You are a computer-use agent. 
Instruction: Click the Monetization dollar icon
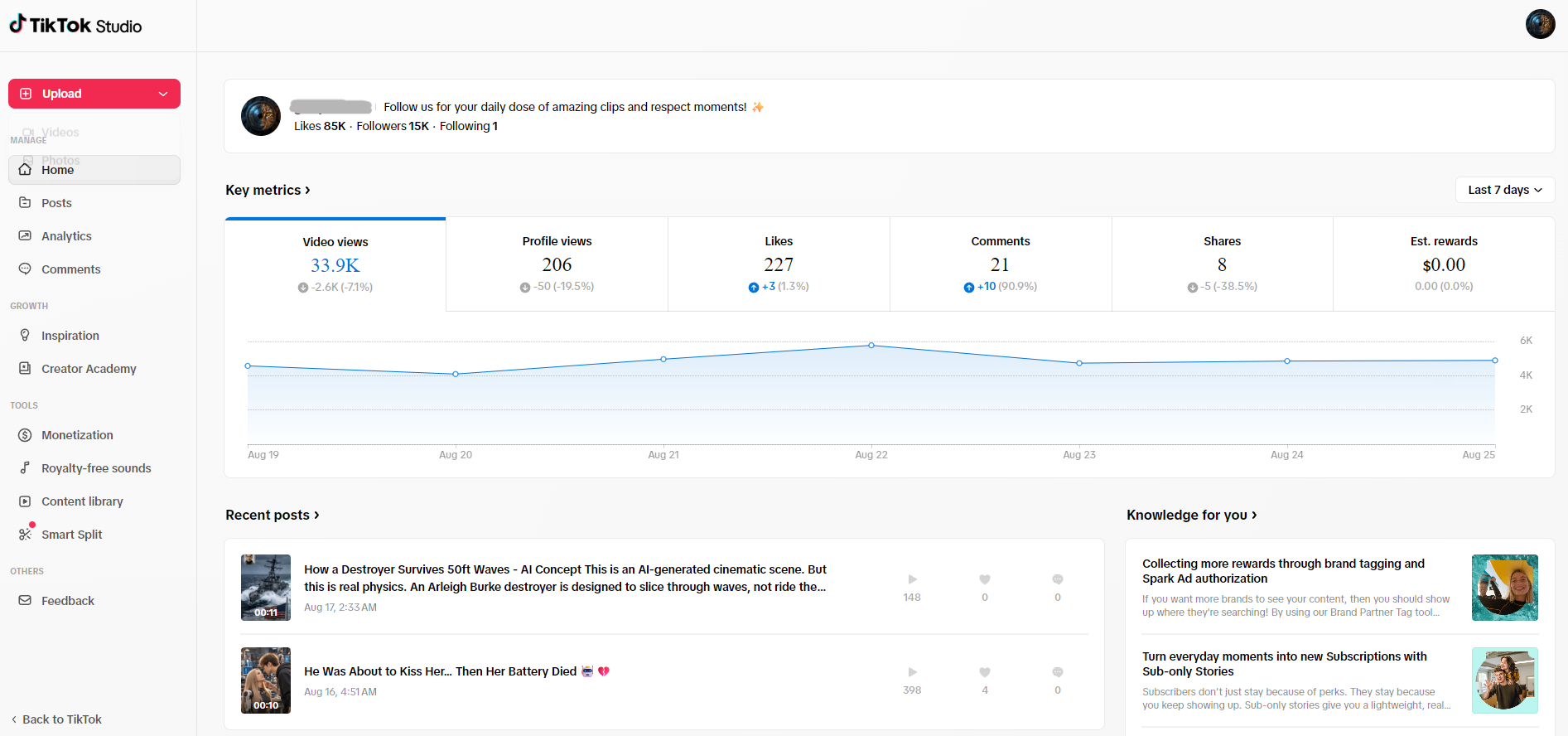[x=25, y=435]
